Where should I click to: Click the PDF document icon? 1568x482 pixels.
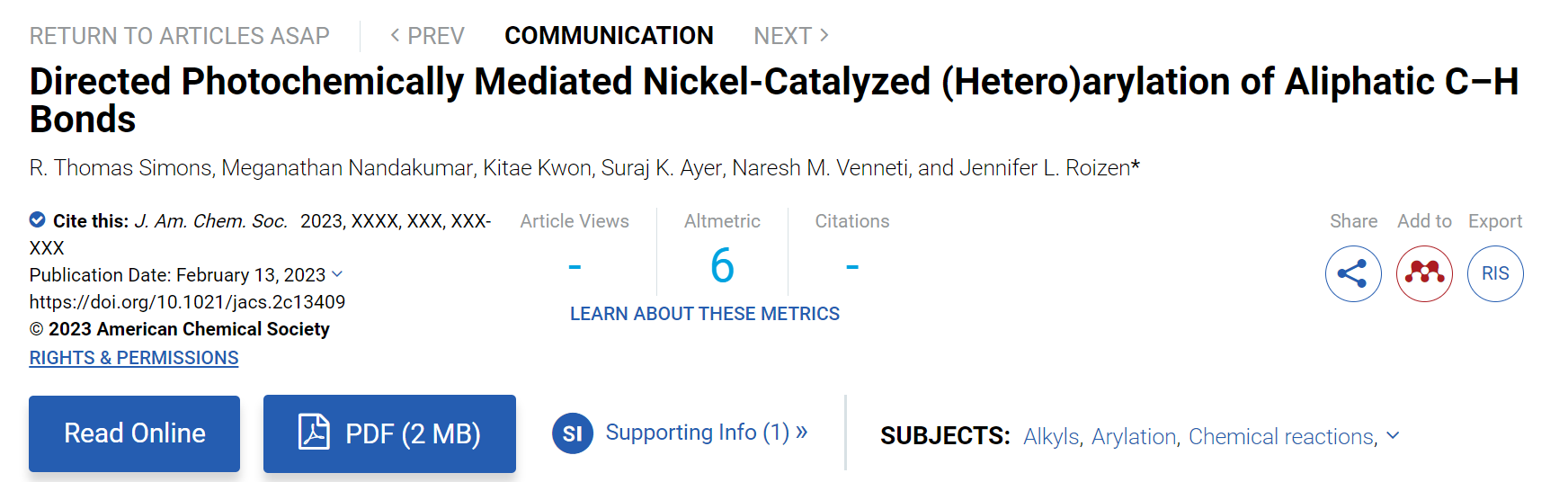point(314,432)
